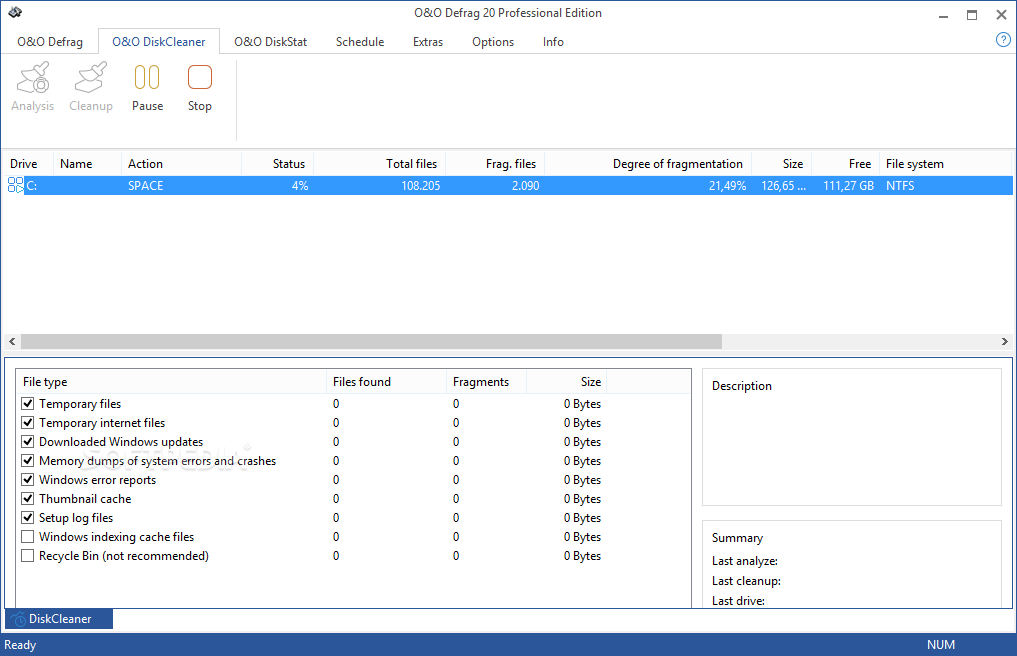Viewport: 1017px width, 656px height.
Task: Uncheck Temporary files checkbox
Action: click(x=27, y=404)
